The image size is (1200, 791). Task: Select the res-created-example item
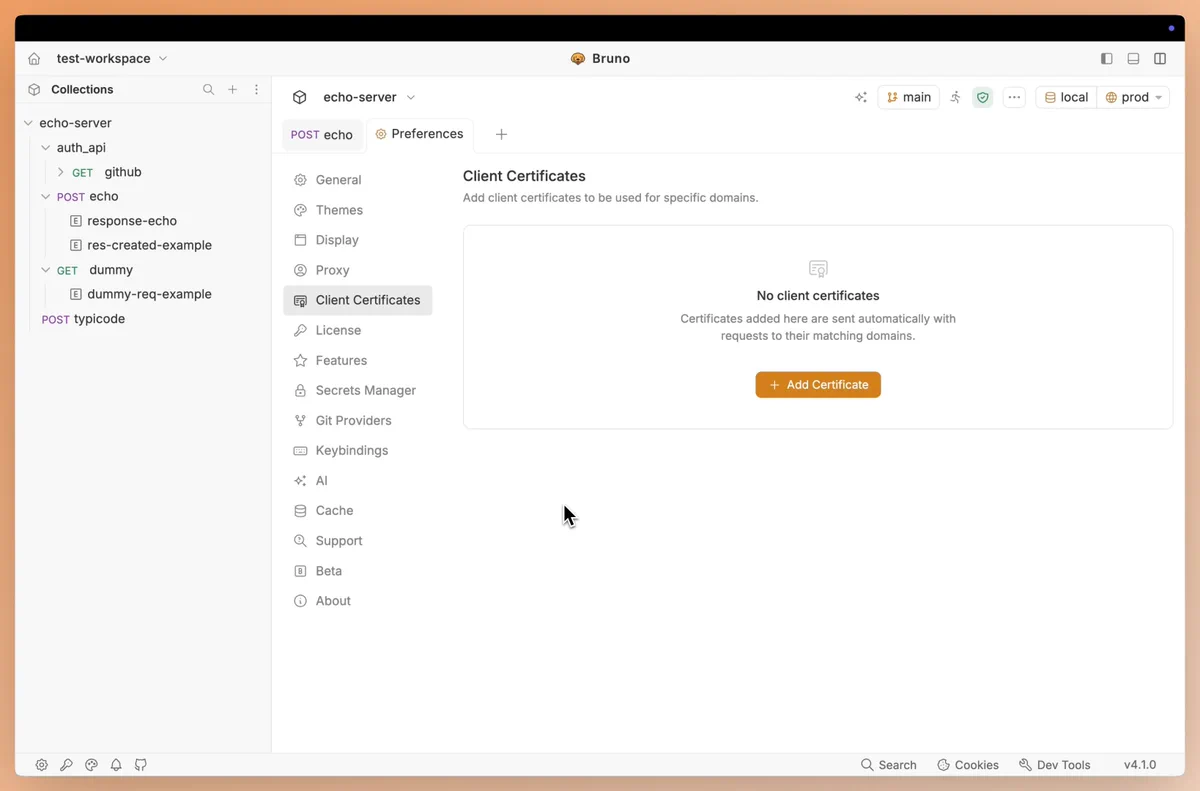[149, 245]
